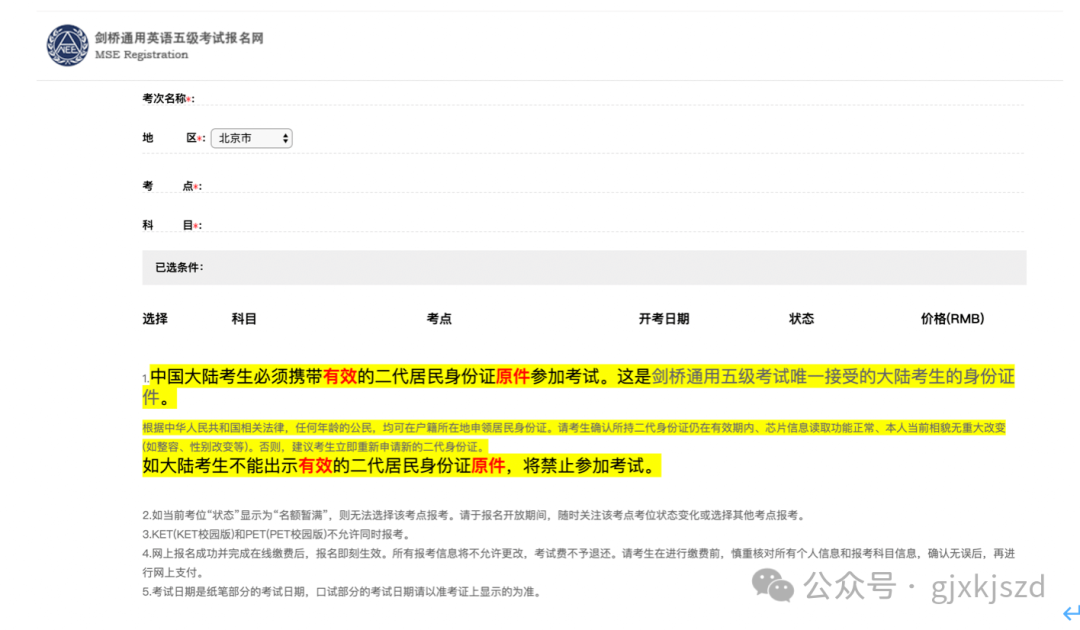Click note 2 about 名额暂满 status
The height and width of the screenshot is (630, 1080).
474,515
